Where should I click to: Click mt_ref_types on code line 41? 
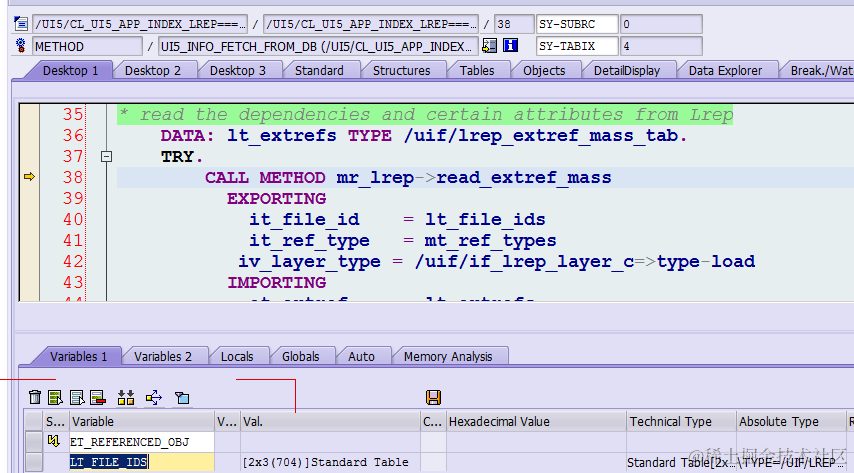pos(490,240)
